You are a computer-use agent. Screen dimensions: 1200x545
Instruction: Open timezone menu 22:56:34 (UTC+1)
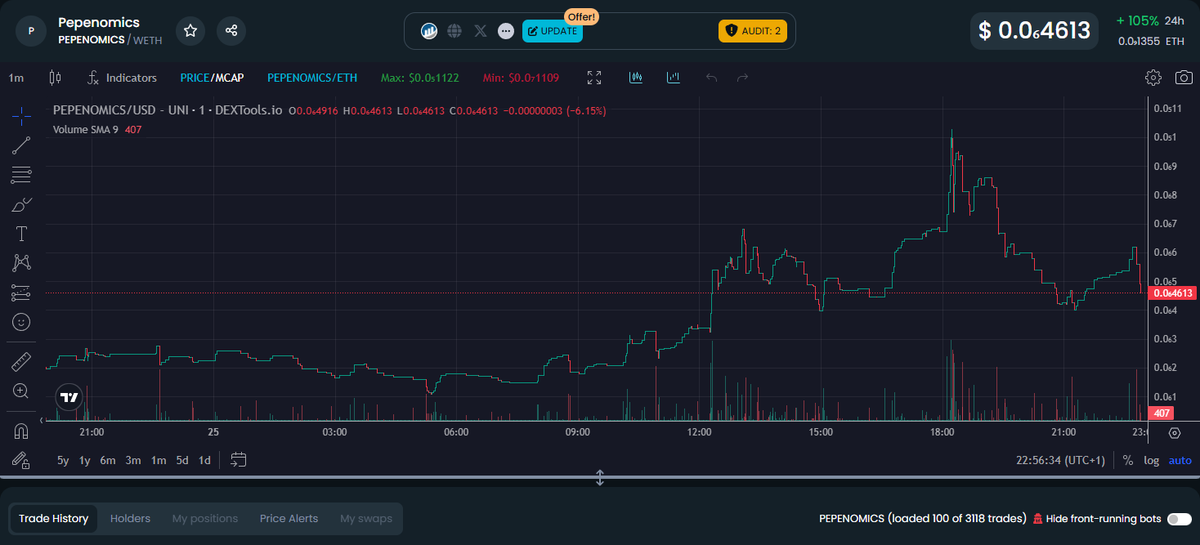tap(1060, 461)
